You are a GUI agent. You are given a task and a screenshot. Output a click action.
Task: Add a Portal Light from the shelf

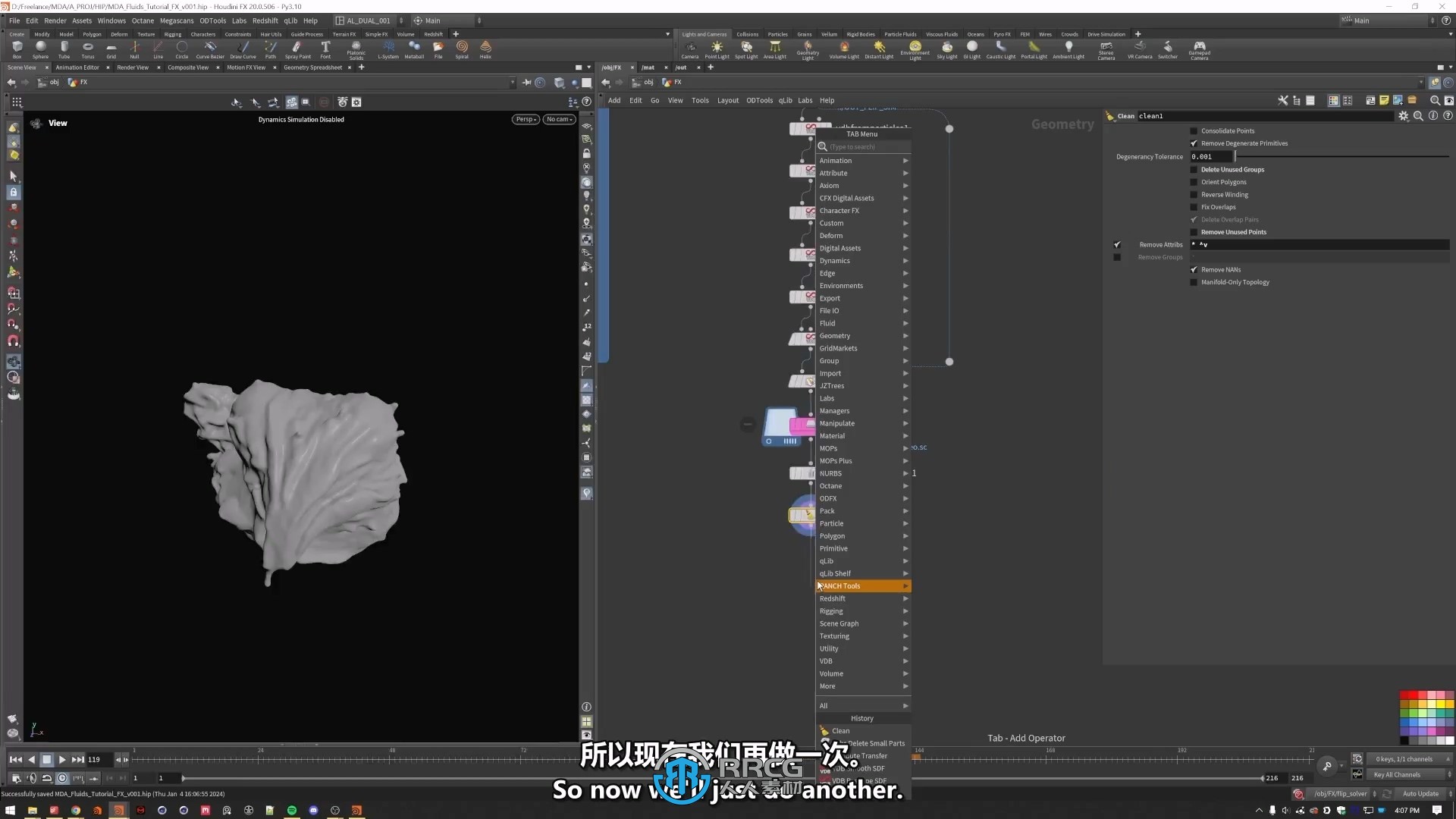coord(1034,49)
